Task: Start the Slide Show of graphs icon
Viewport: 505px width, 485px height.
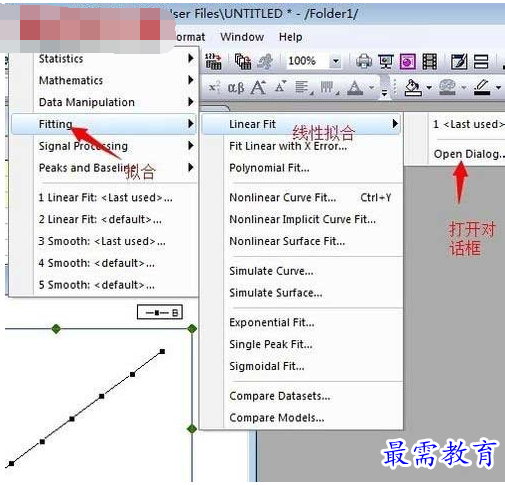Action: (386, 62)
